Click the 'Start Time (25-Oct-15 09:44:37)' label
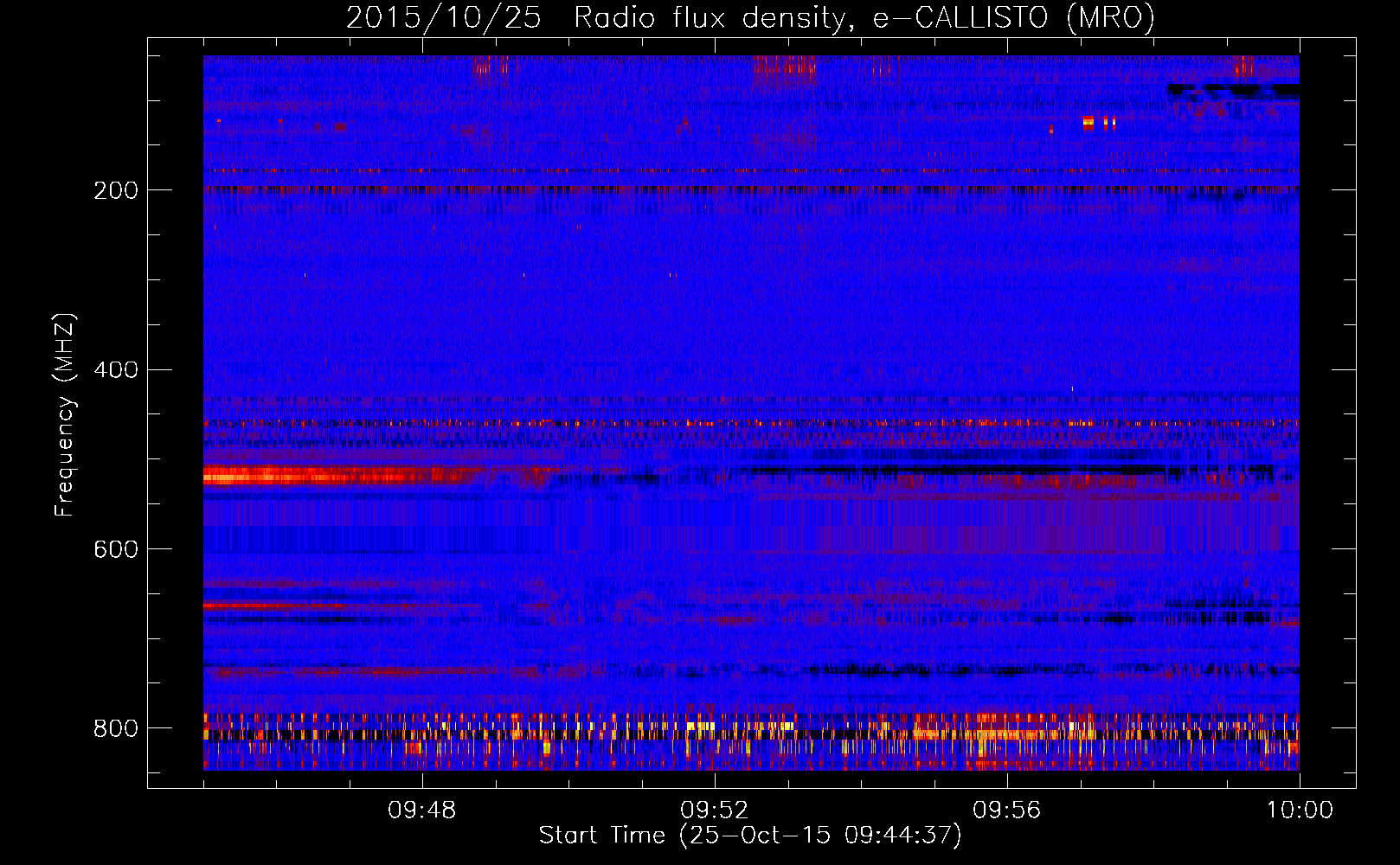Image resolution: width=1400 pixels, height=865 pixels. pos(750,836)
